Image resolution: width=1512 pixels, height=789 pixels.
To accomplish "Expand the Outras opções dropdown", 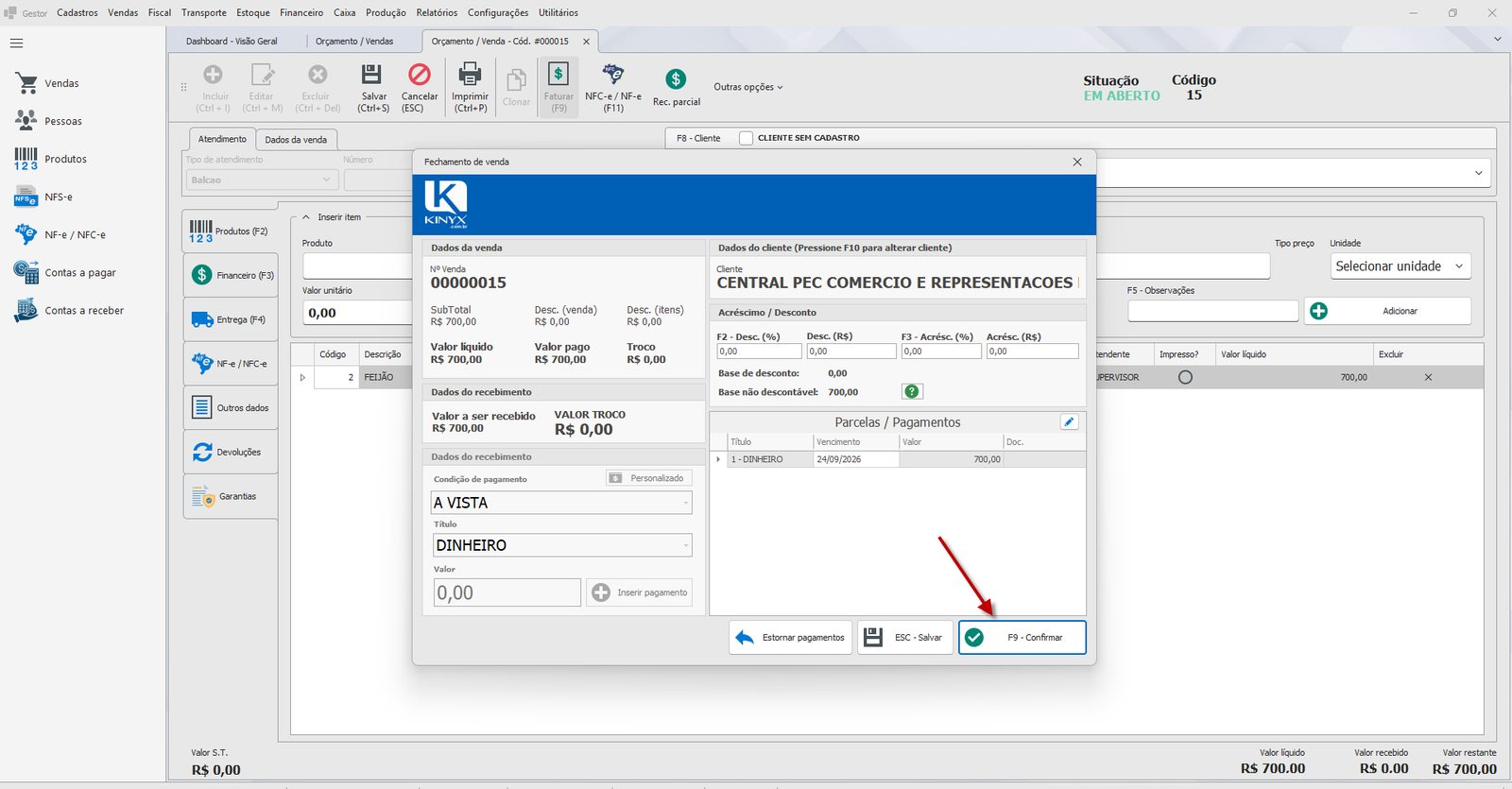I will click(x=748, y=87).
